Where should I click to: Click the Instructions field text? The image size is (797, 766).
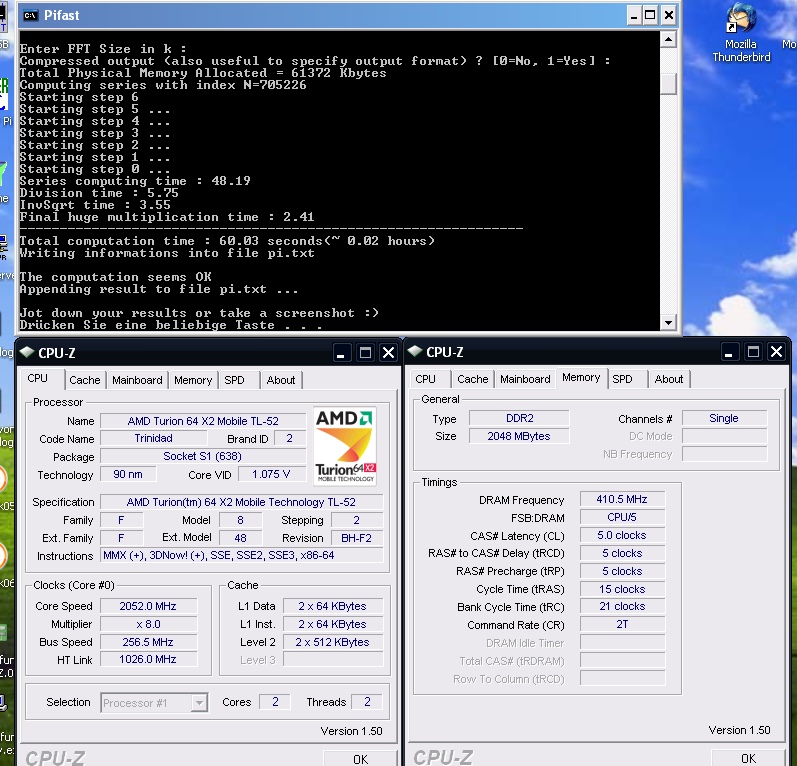tap(242, 555)
